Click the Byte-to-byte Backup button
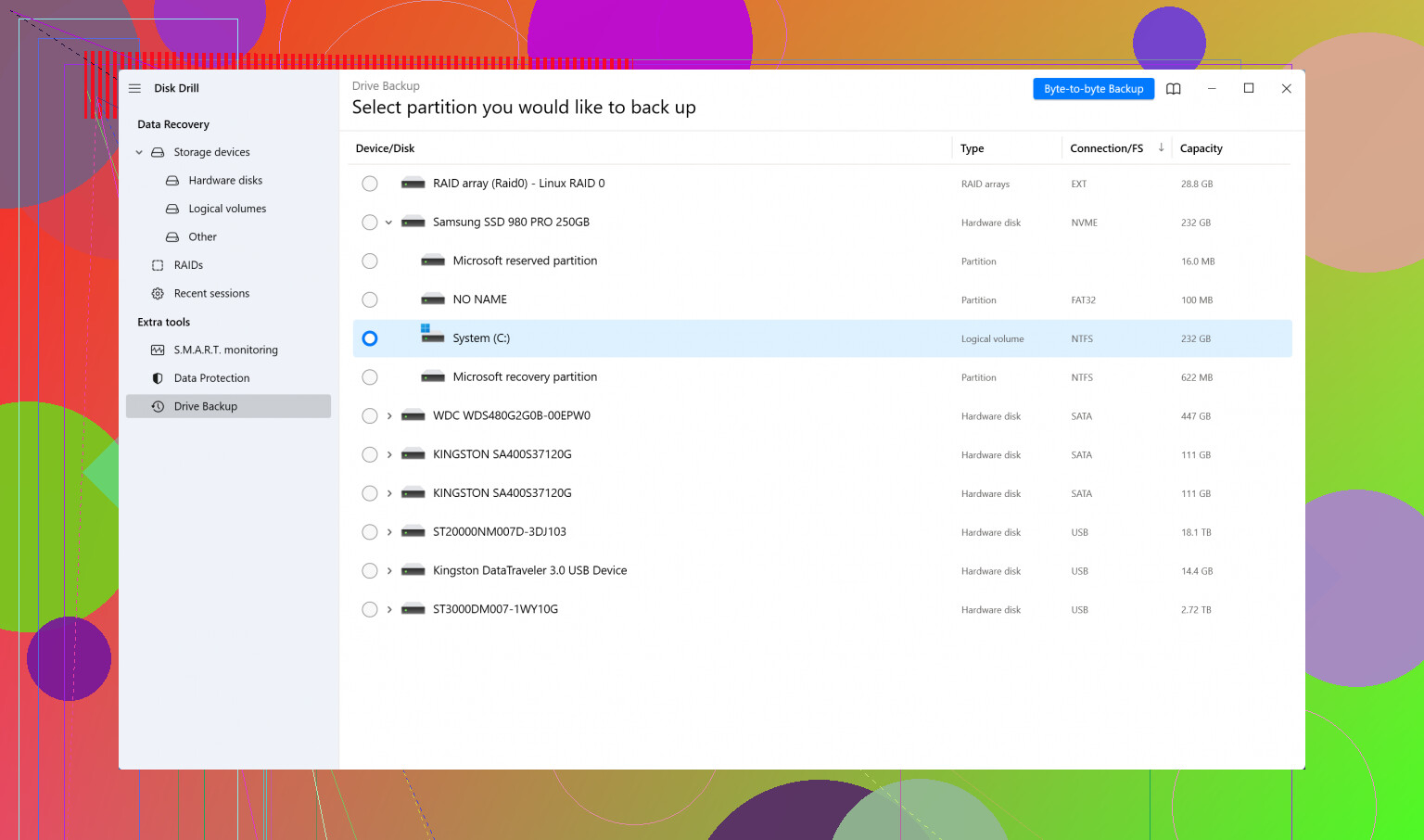The width and height of the screenshot is (1424, 840). pos(1093,89)
